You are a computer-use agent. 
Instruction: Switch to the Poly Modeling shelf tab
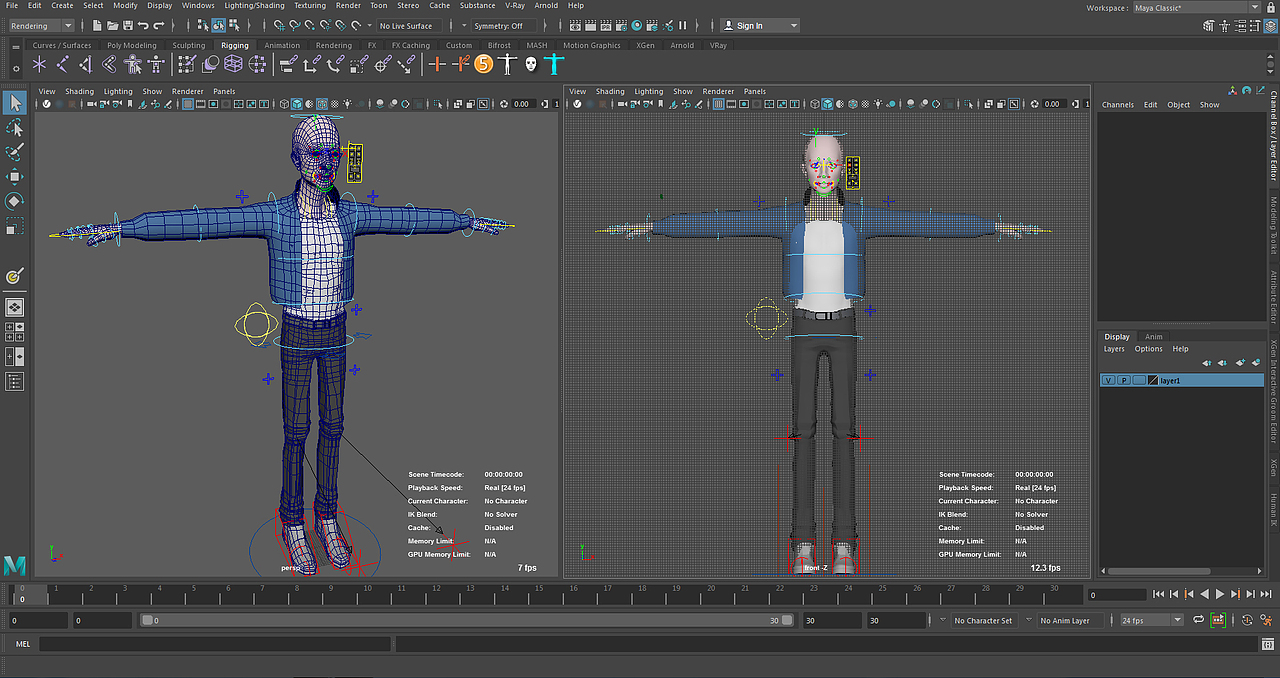point(132,45)
